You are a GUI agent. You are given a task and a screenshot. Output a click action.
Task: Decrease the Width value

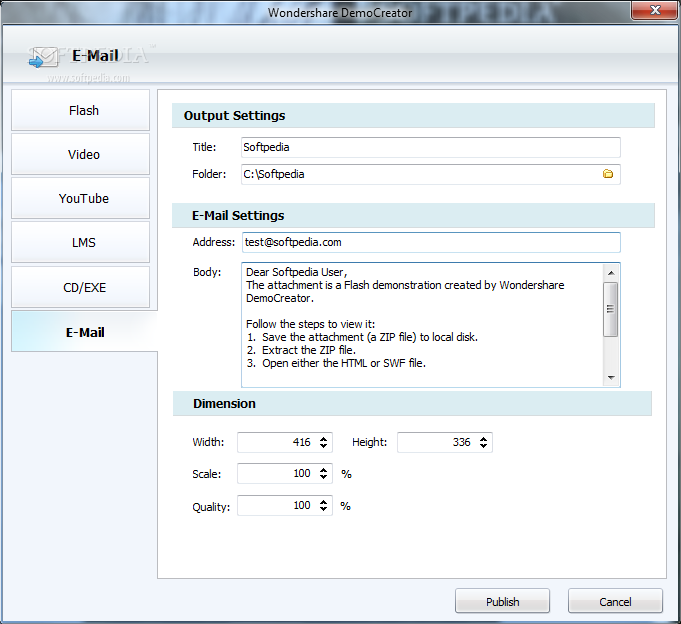[323, 446]
